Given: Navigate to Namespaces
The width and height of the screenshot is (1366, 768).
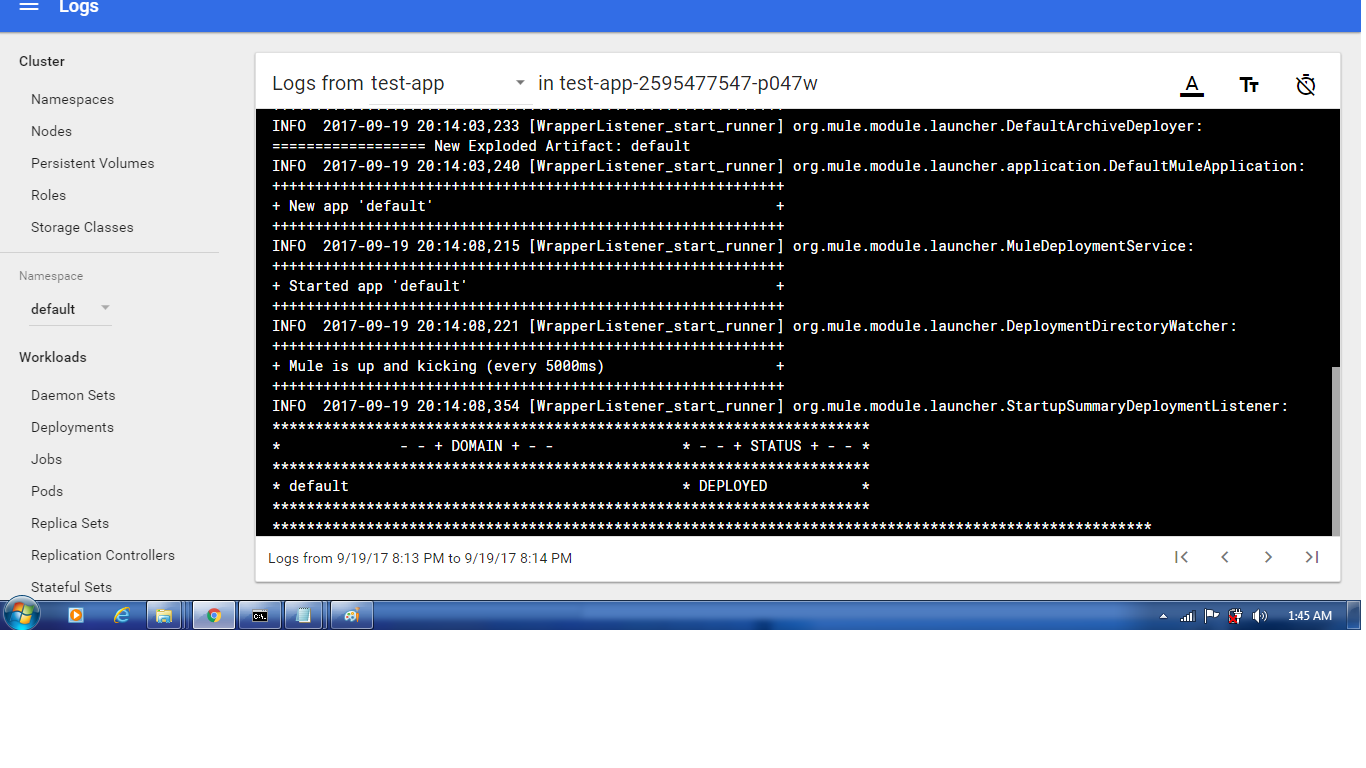Looking at the screenshot, I should 72,99.
